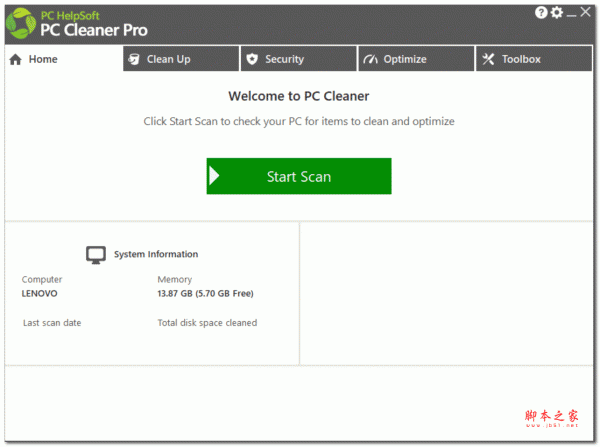
Task: Click the 'Total disk space cleaned' label
Action: pos(207,323)
